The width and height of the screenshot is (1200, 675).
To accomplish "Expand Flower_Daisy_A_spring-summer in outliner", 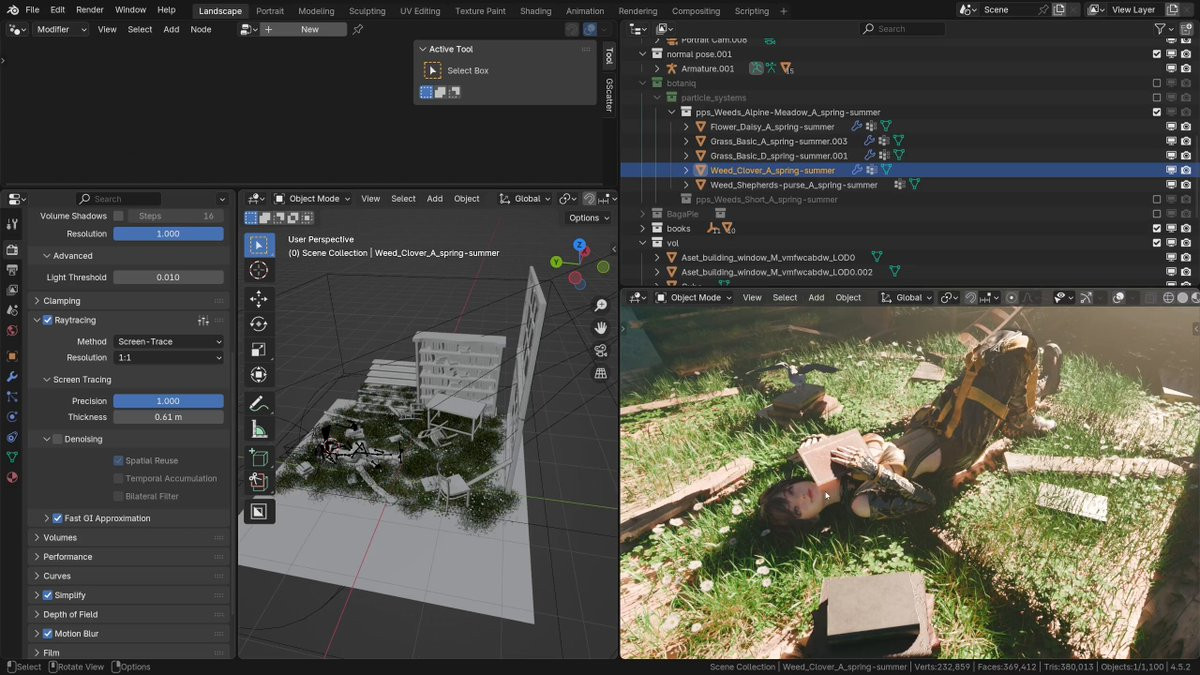I will click(686, 127).
